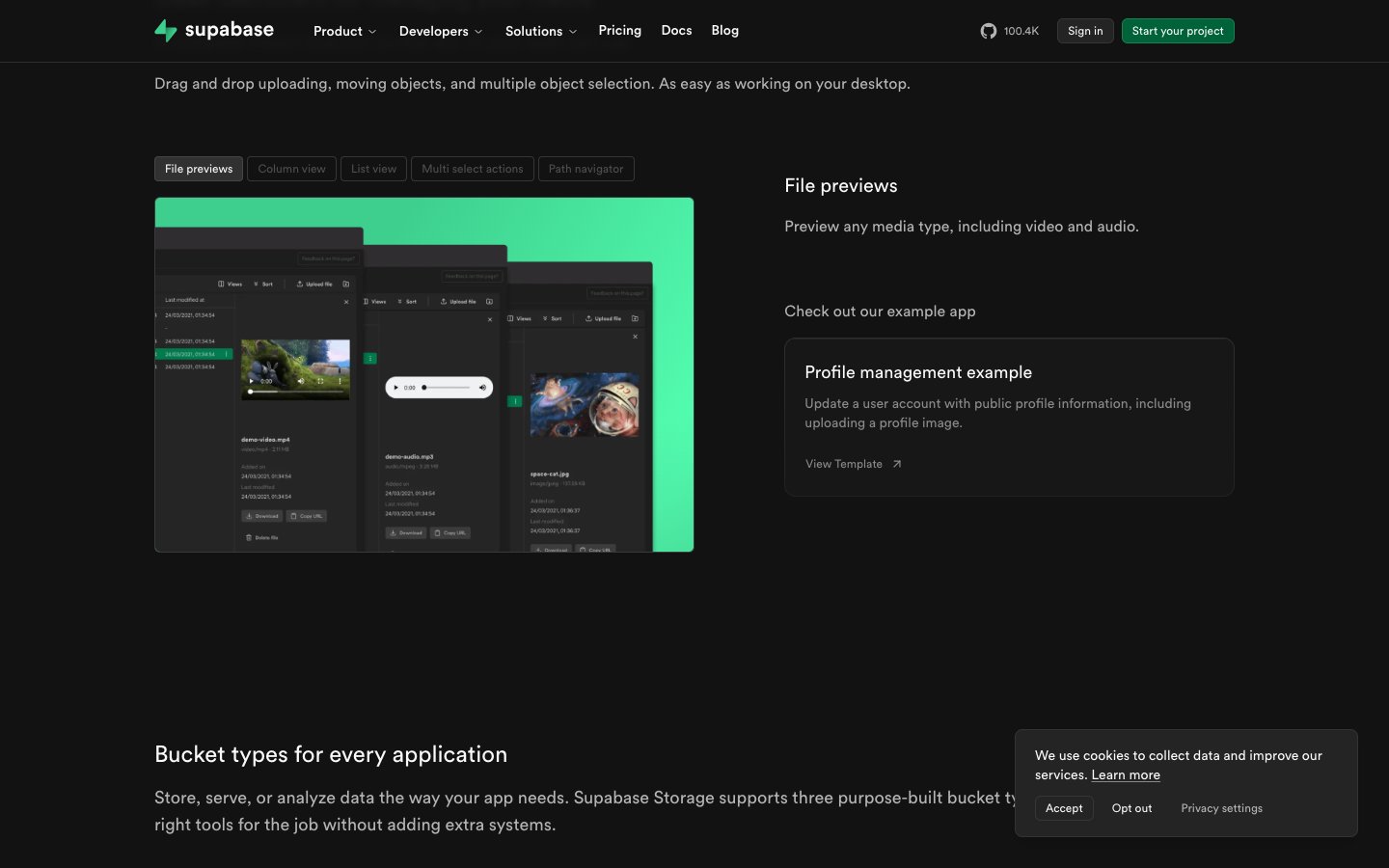Open cookie Privacy settings
The height and width of the screenshot is (868, 1389).
point(1221,808)
